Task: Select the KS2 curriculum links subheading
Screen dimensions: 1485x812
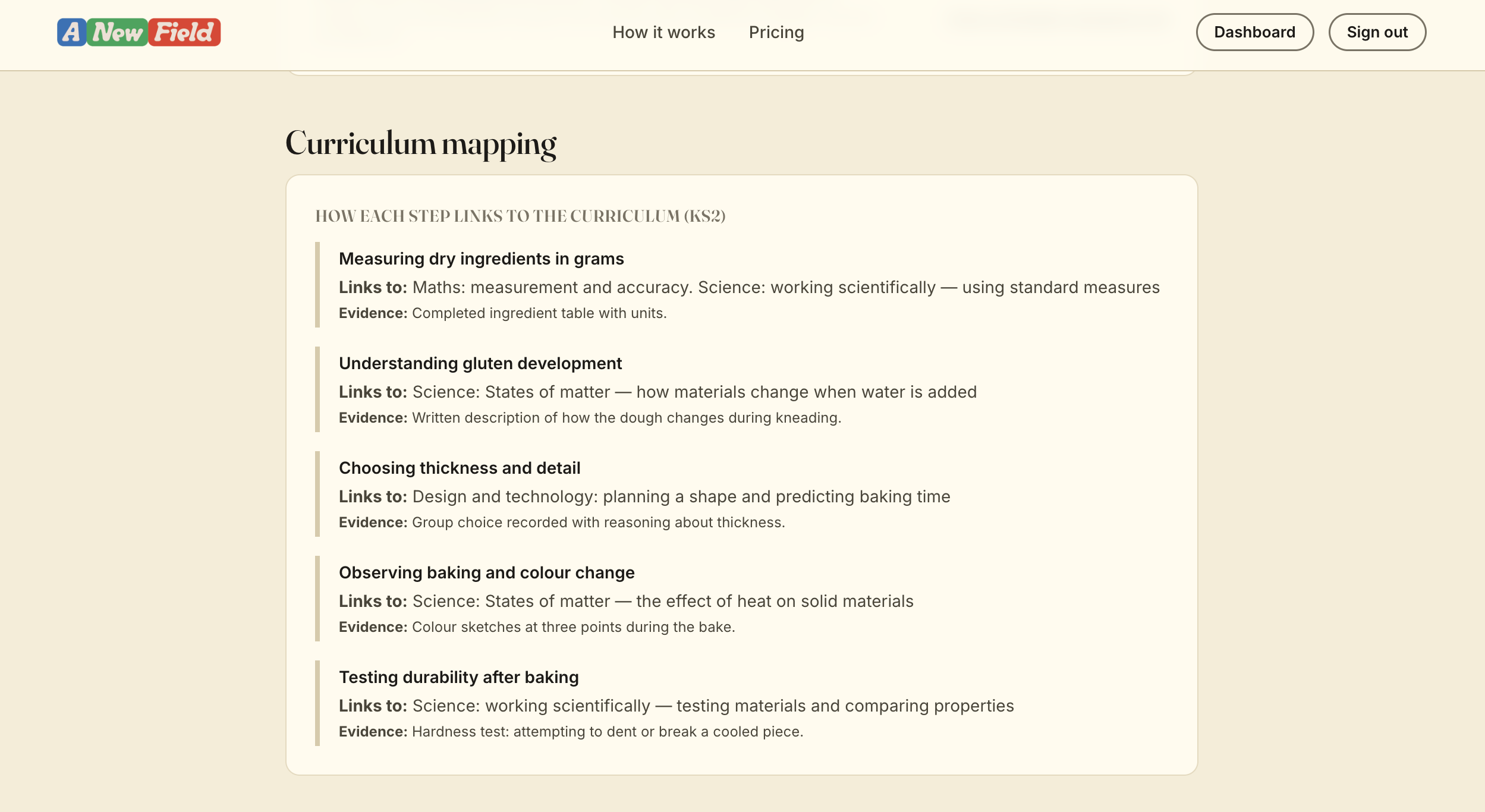Action: [x=520, y=216]
